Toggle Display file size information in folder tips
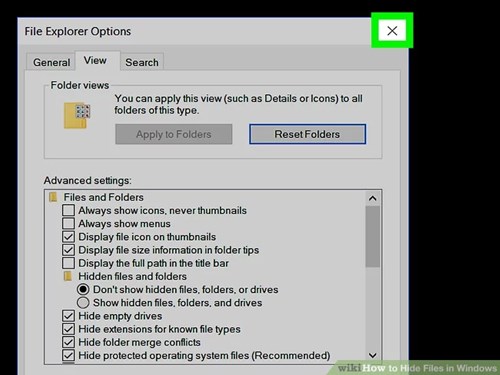 point(68,250)
